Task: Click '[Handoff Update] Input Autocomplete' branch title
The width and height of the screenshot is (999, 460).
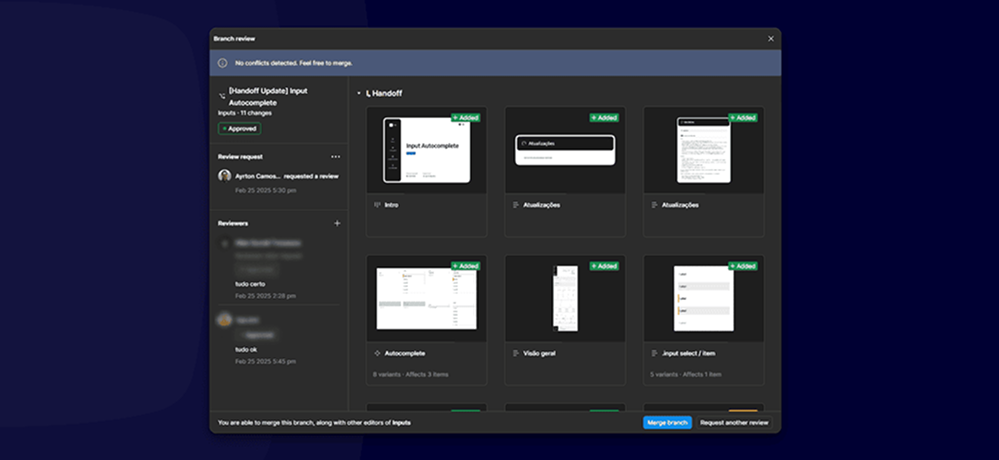Action: coord(268,97)
